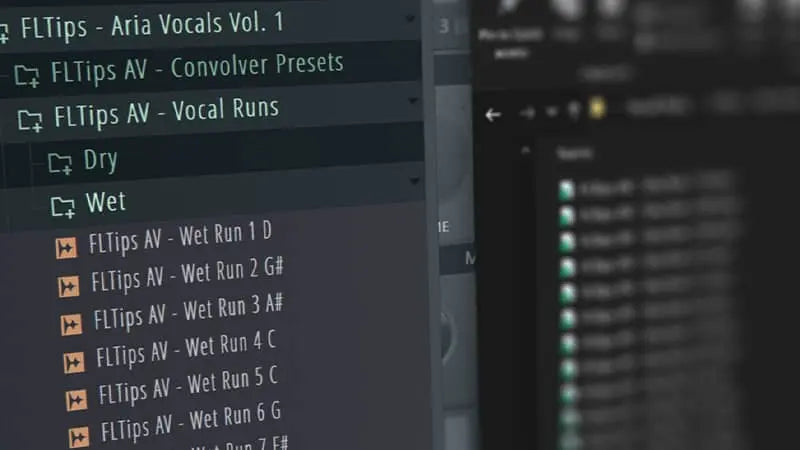The width and height of the screenshot is (800, 450).
Task: Click the waveform icon for Wet Run 3 A#
Action: (71, 324)
